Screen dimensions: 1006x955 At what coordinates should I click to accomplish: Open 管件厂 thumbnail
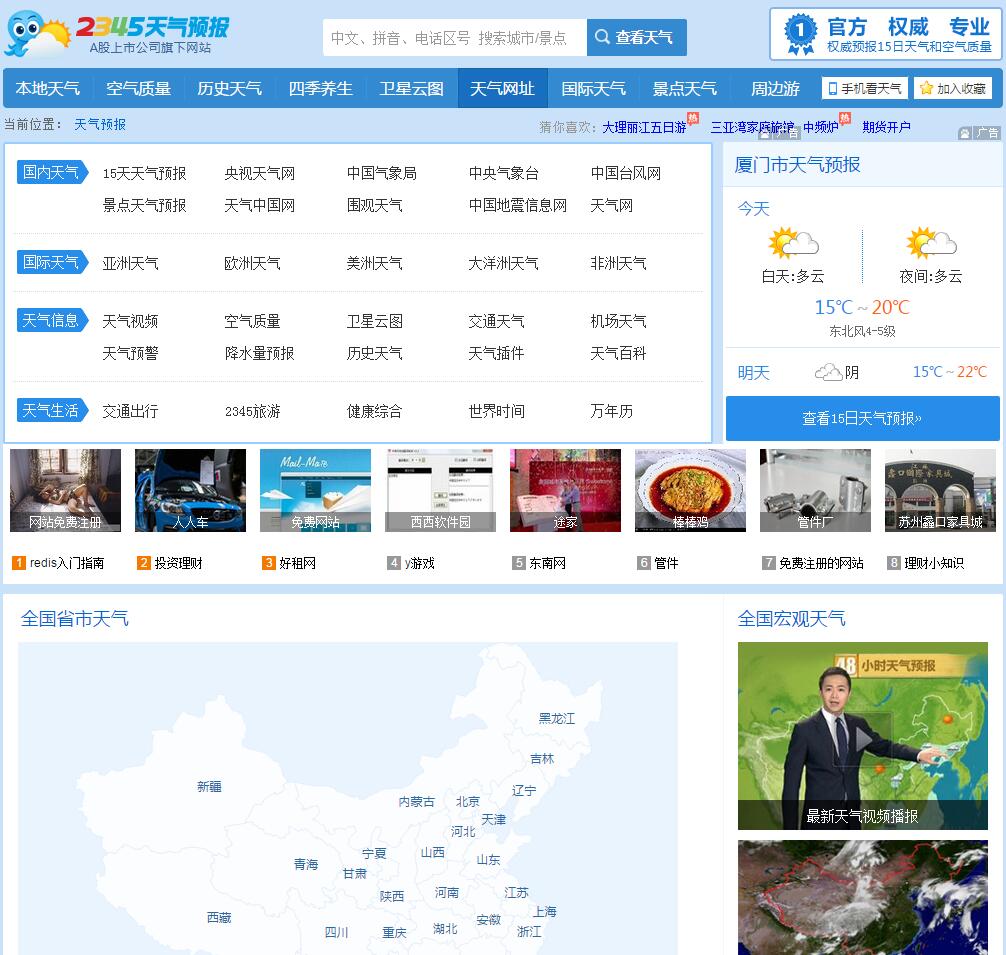click(x=815, y=490)
